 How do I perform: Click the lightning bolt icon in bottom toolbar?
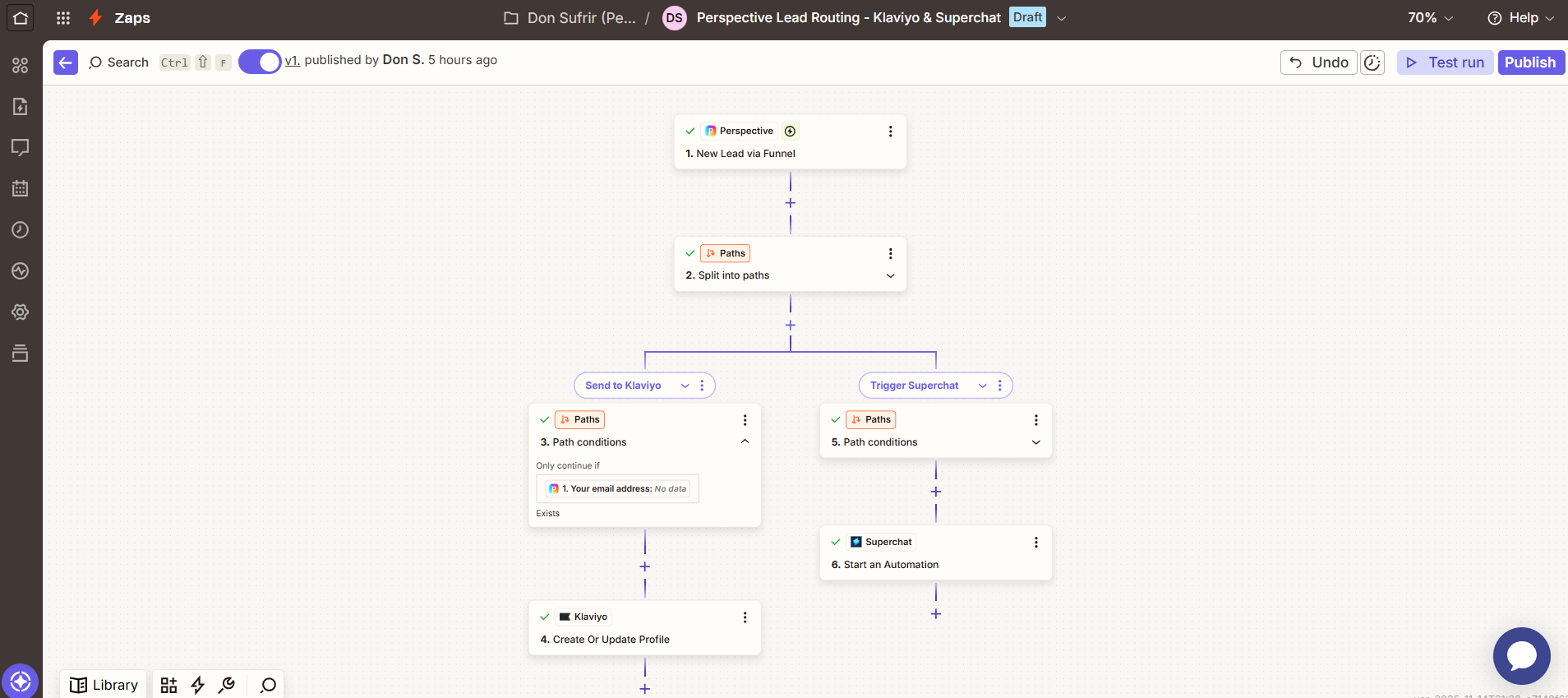198,686
